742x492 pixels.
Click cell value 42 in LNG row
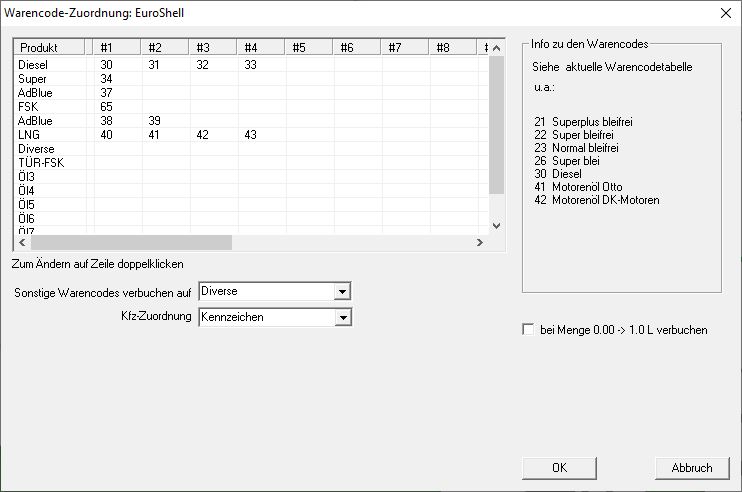[203, 135]
